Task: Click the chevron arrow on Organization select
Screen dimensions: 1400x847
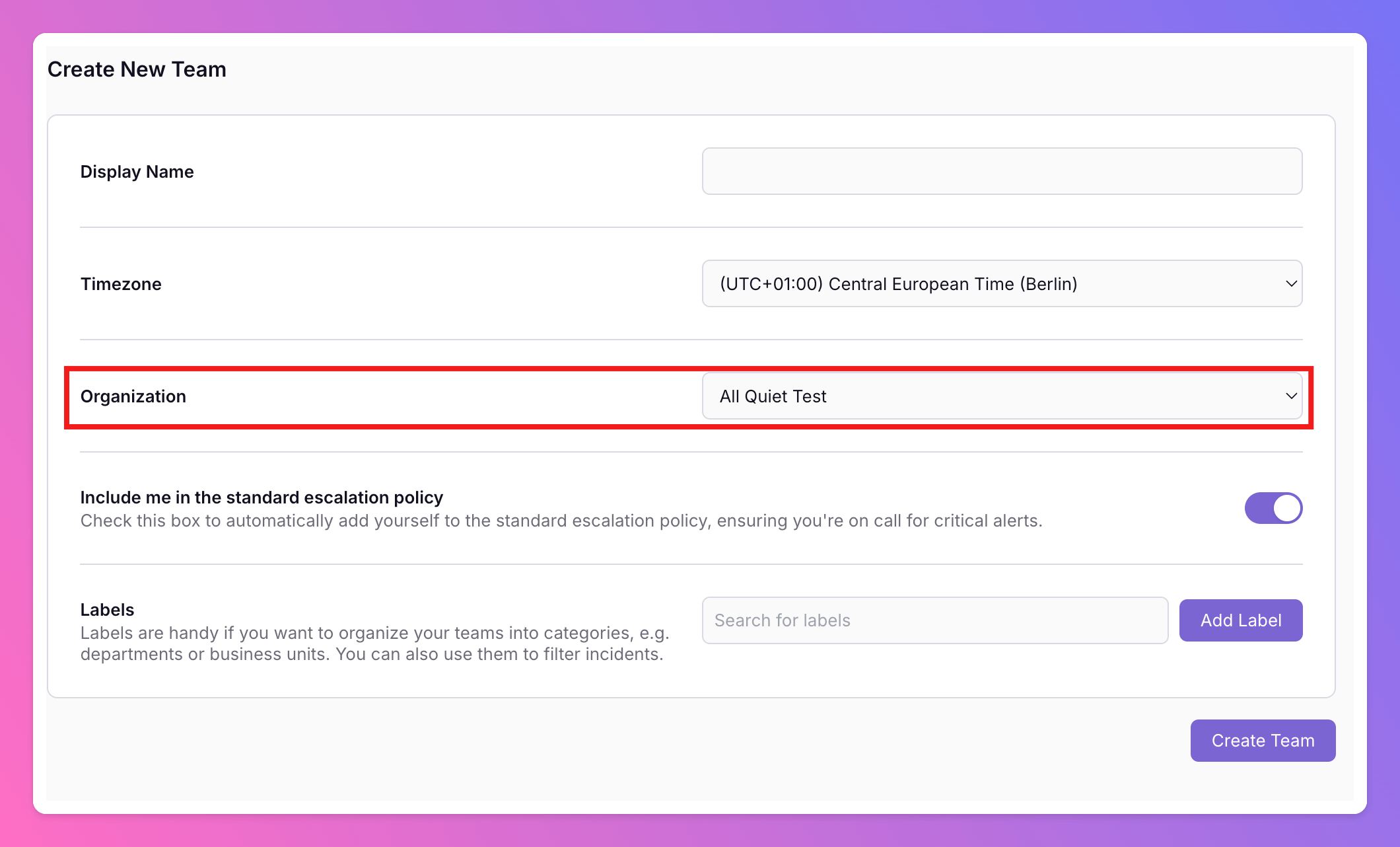Action: (1290, 396)
